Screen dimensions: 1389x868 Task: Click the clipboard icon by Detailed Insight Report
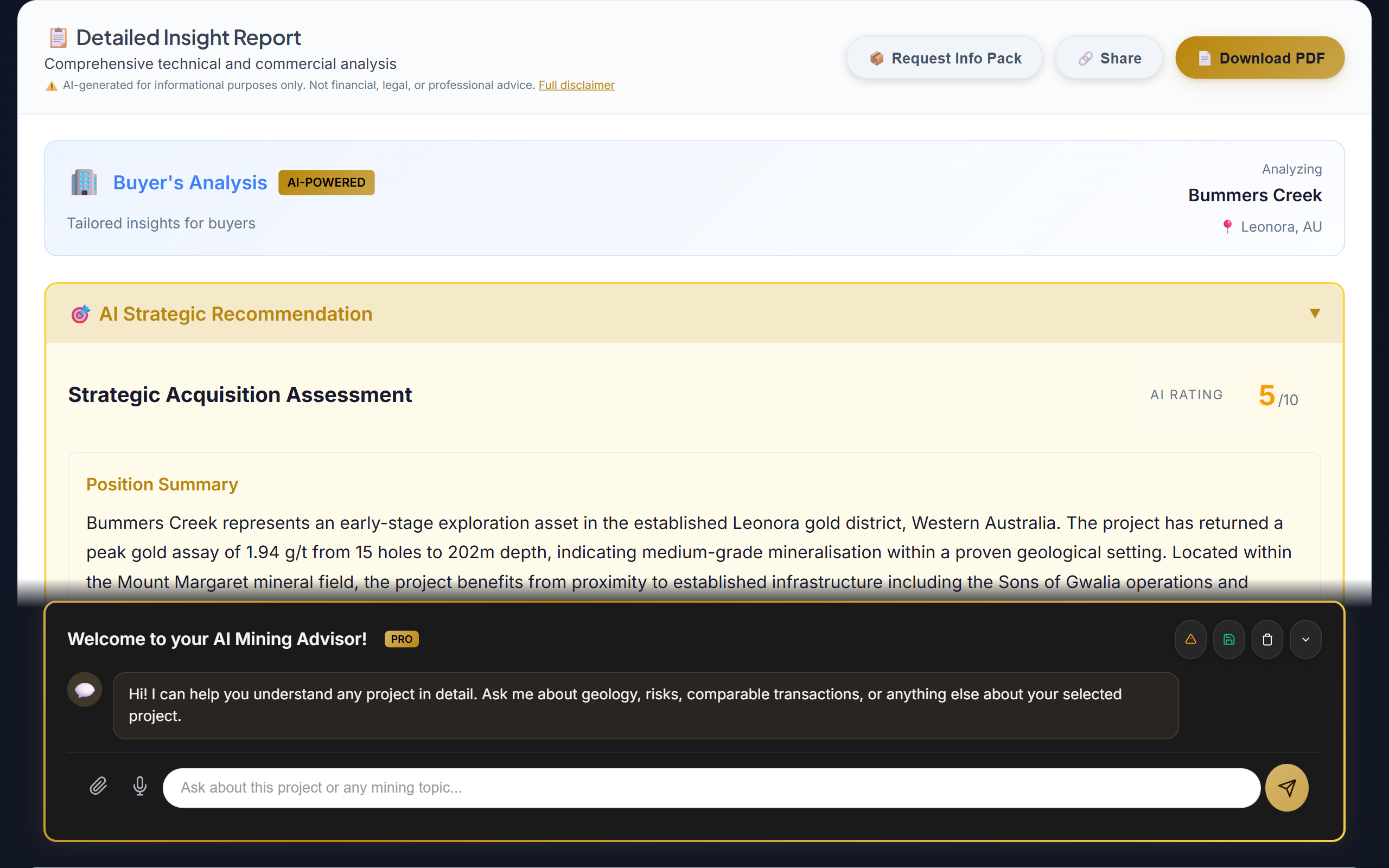pyautogui.click(x=58, y=38)
